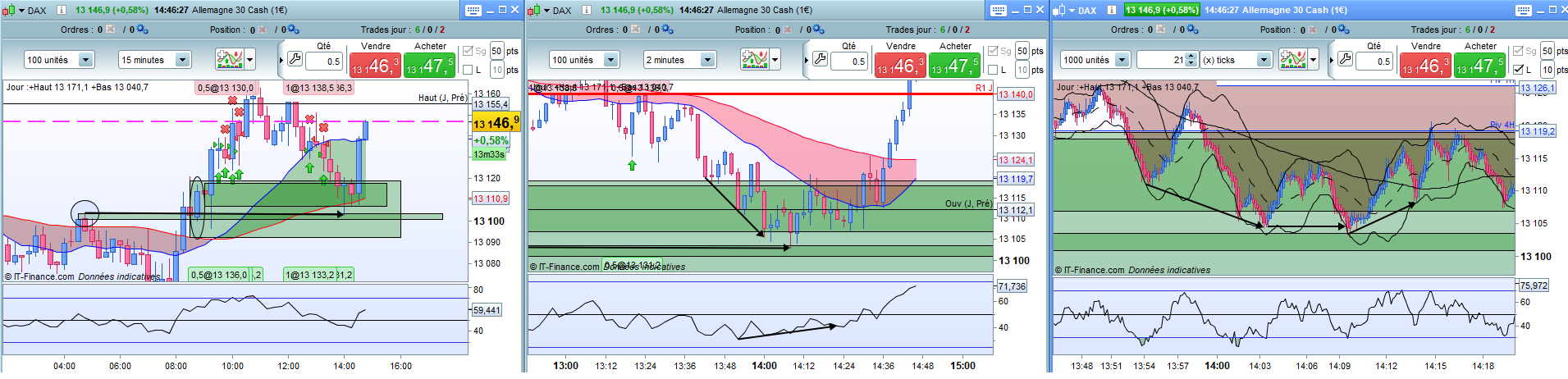Screen dimensions: 1568x379
Task: Cancel orders X icon in first chart
Action: (111, 30)
